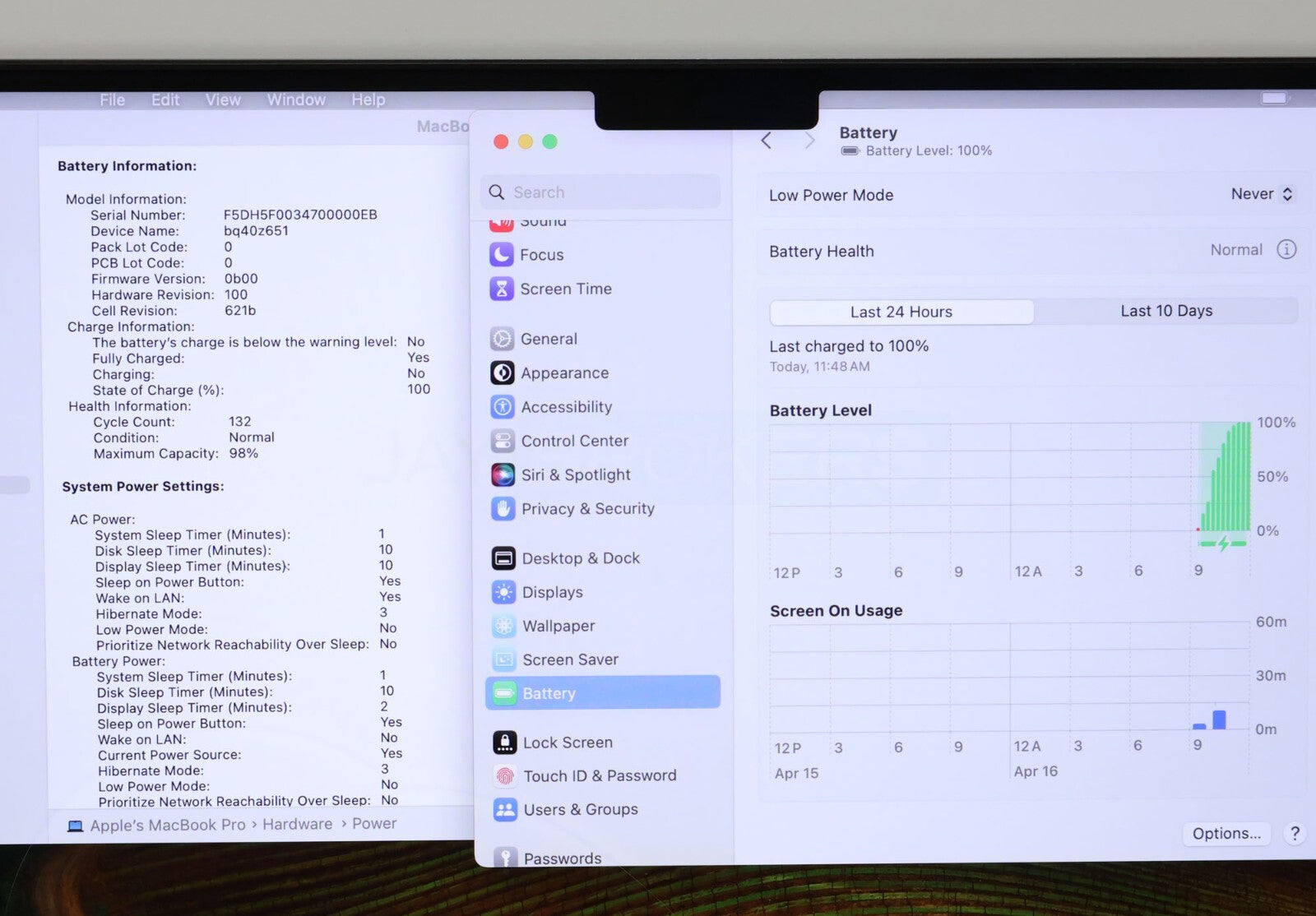Image resolution: width=1316 pixels, height=916 pixels.
Task: Click Hardware Revision 100 value
Action: tap(236, 294)
